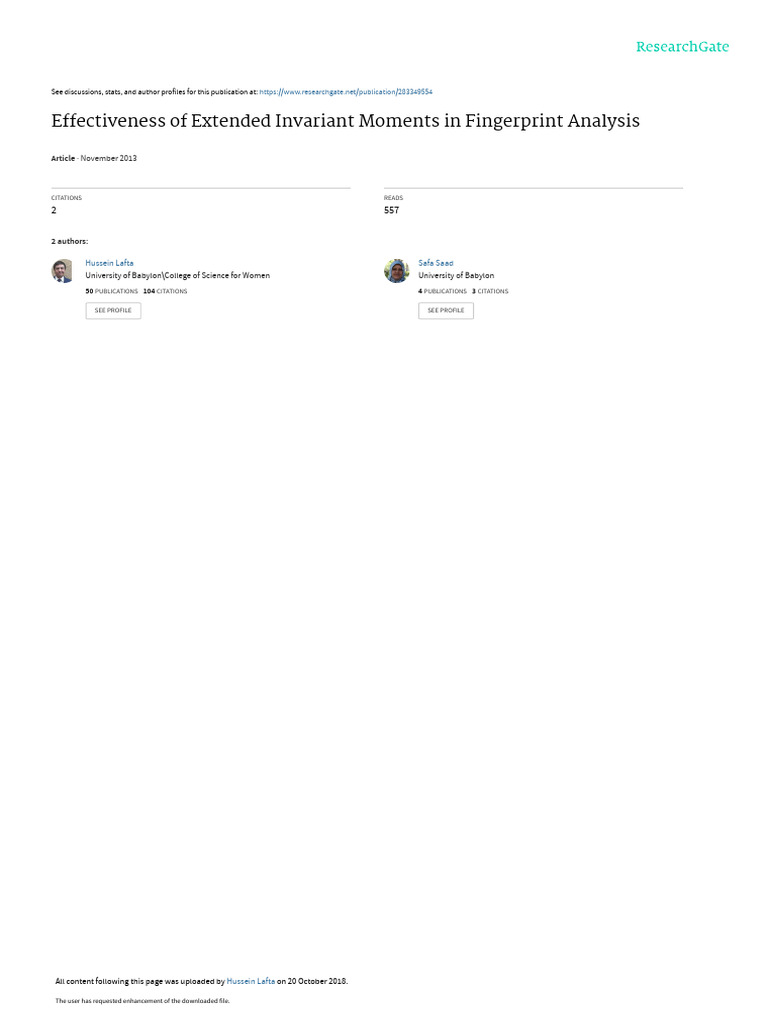Open Safa Saad author name link
The height and width of the screenshot is (1024, 768).
[x=436, y=263]
